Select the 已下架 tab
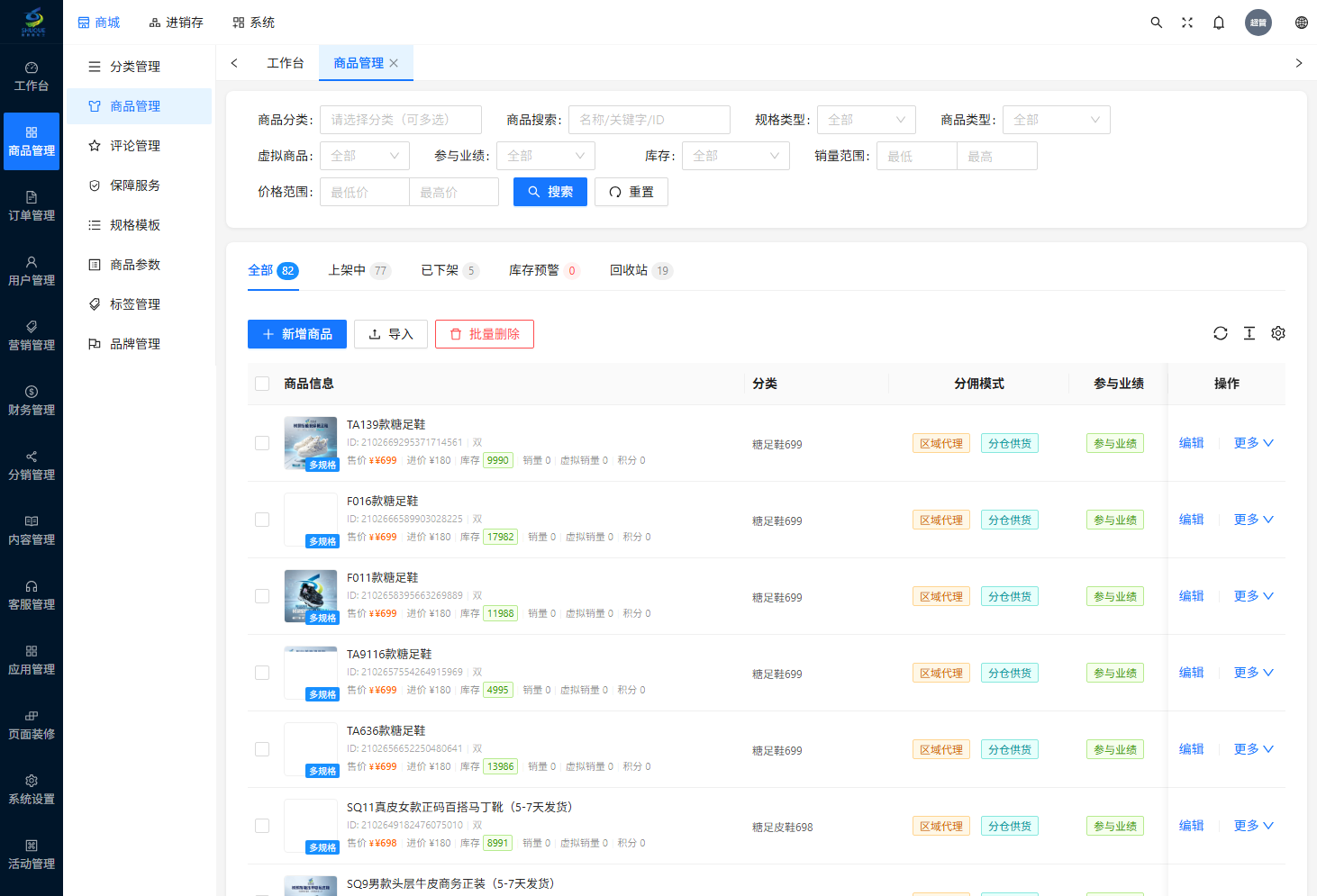 [450, 270]
